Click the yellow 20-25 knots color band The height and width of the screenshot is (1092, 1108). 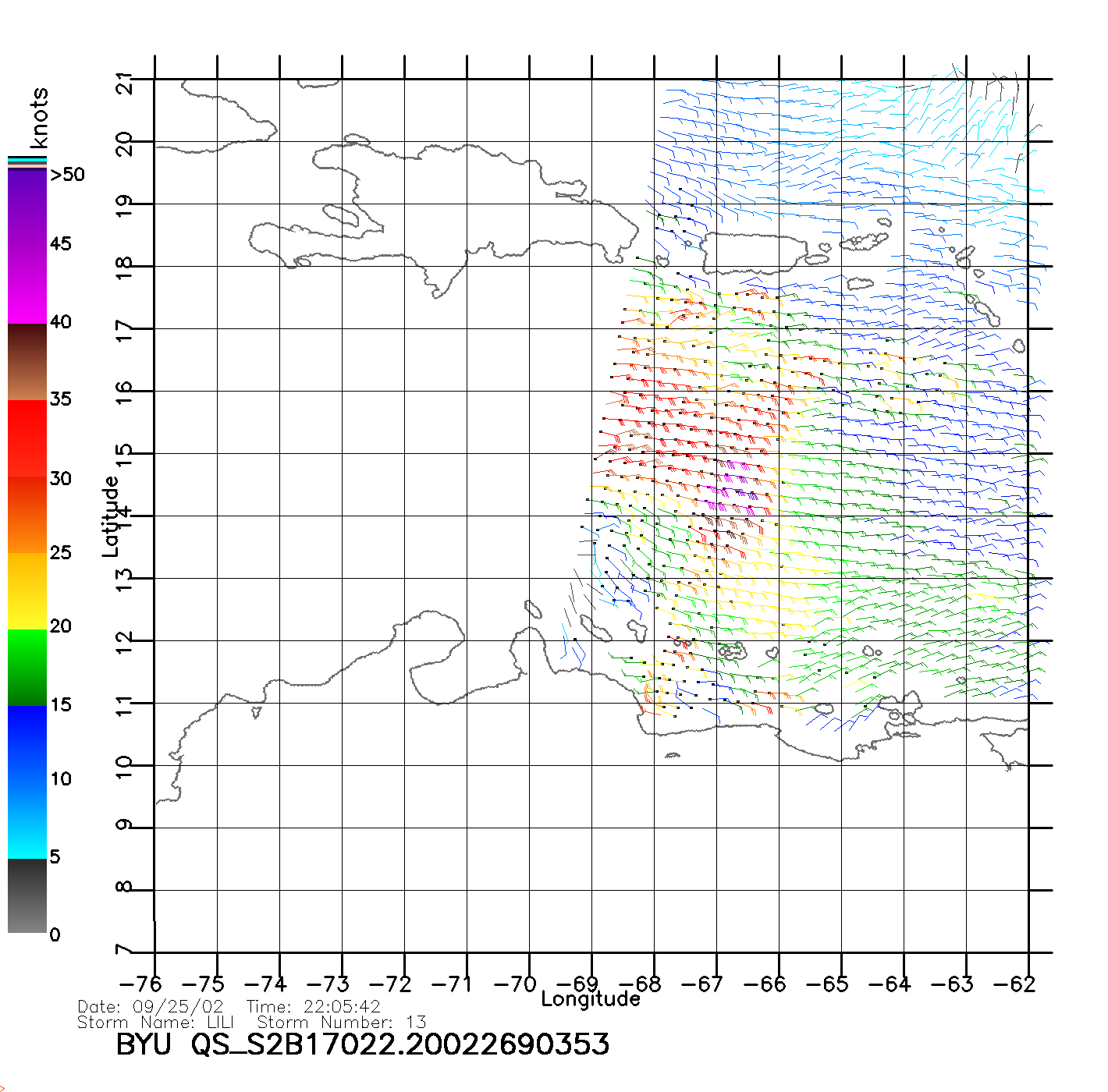click(27, 591)
